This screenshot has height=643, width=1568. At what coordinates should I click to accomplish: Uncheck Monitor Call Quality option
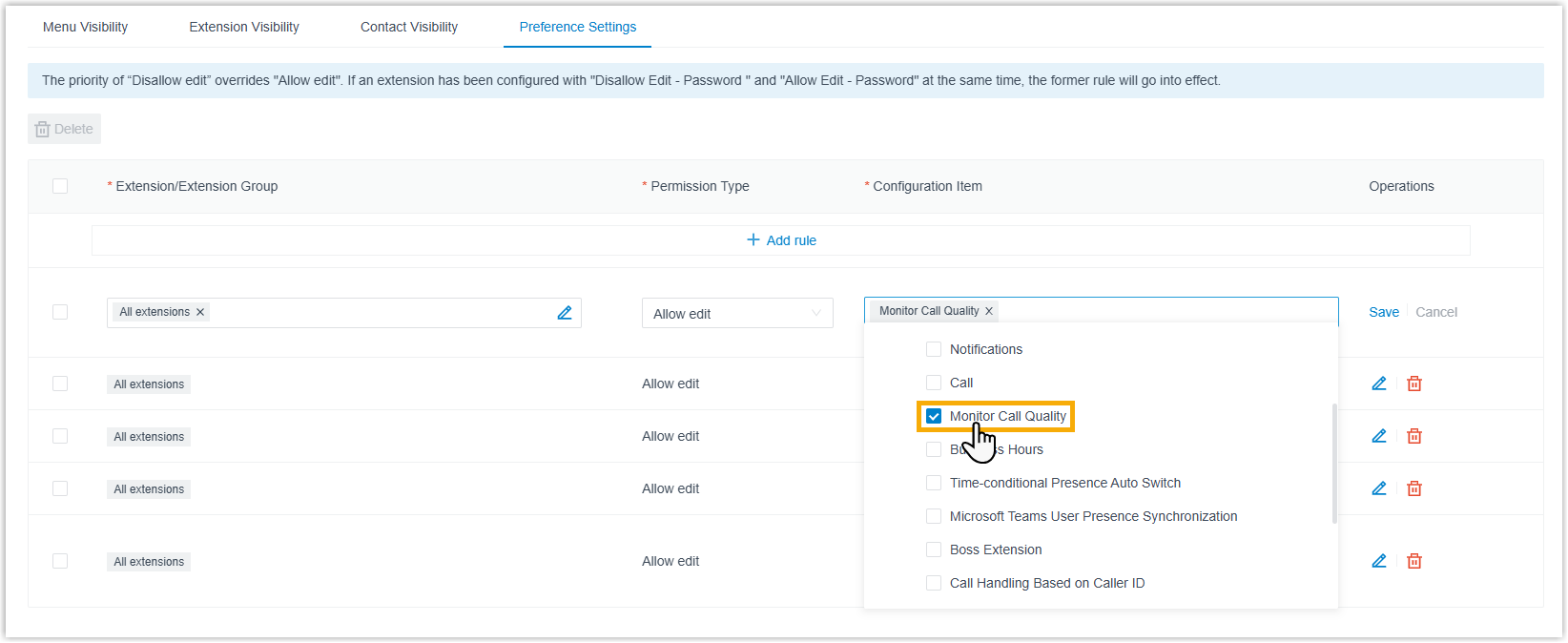tap(934, 416)
